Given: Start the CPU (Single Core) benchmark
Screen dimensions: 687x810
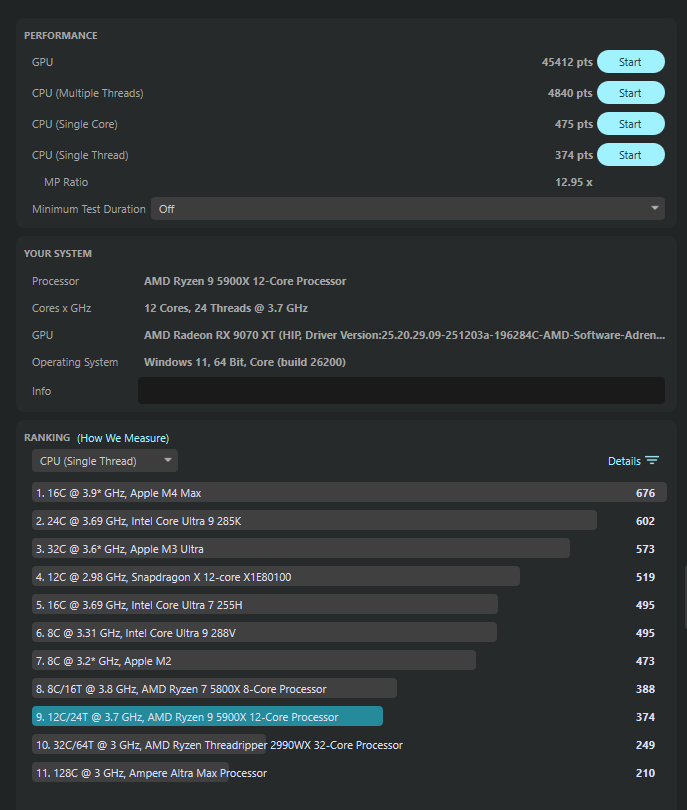Looking at the screenshot, I should pyautogui.click(x=631, y=124).
